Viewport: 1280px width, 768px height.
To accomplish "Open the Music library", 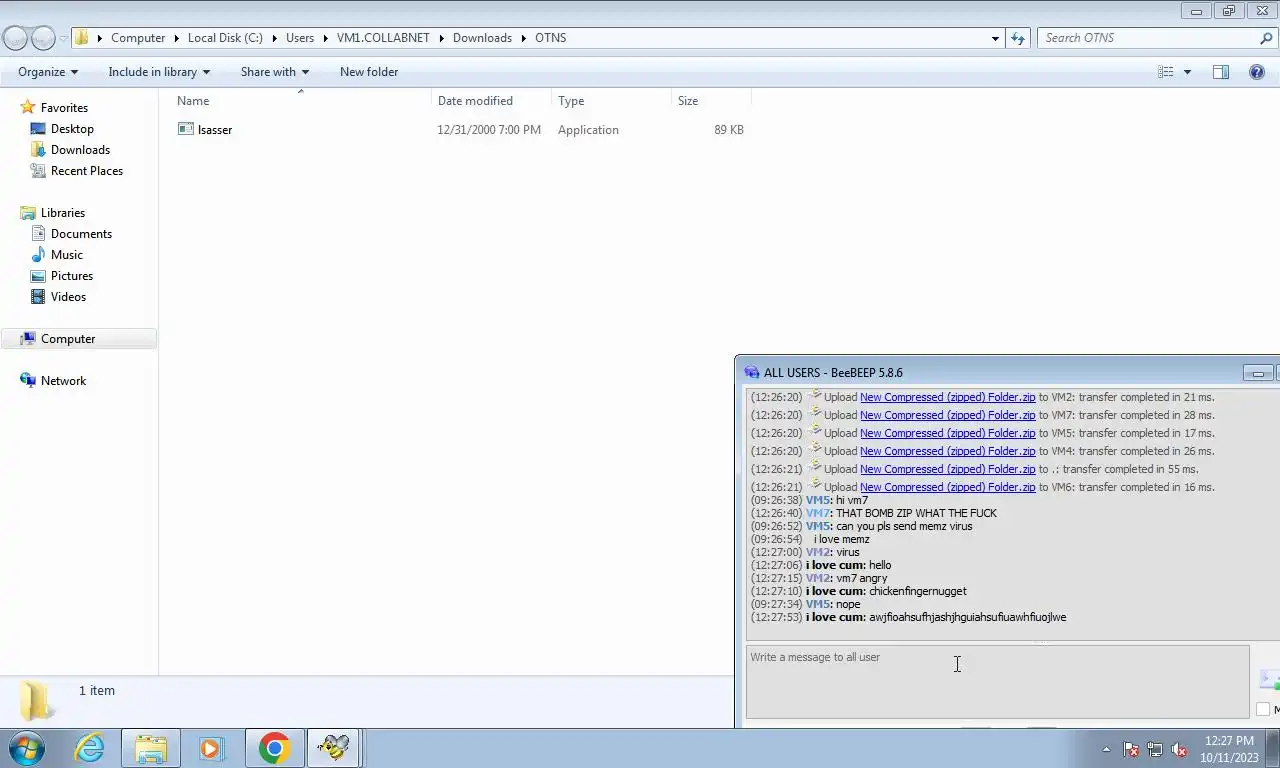I will pos(66,255).
